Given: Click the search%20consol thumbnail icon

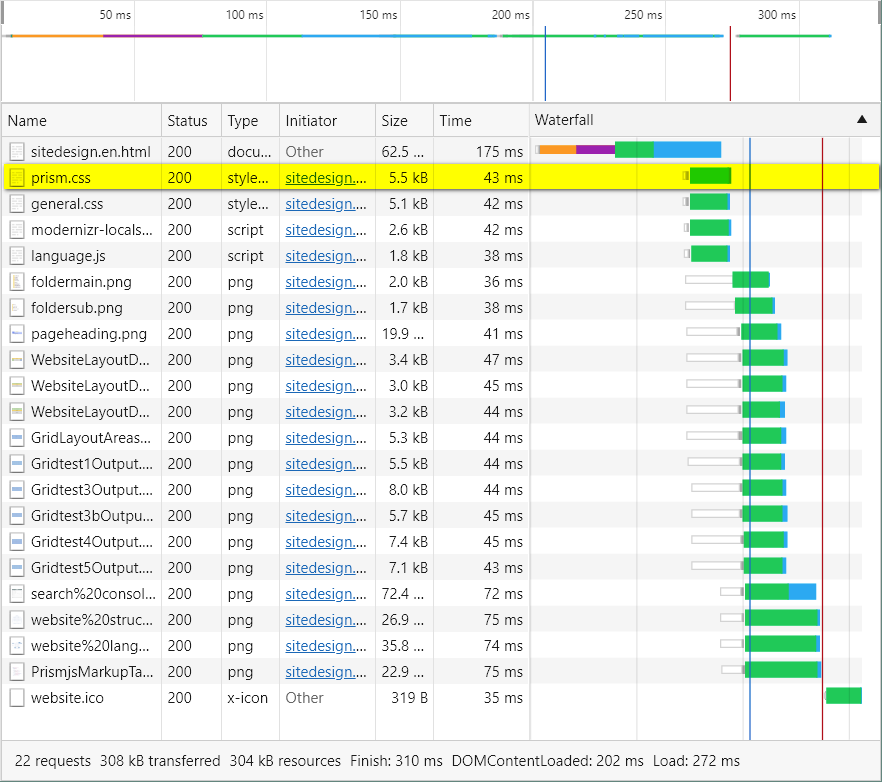Looking at the screenshot, I should click(17, 594).
